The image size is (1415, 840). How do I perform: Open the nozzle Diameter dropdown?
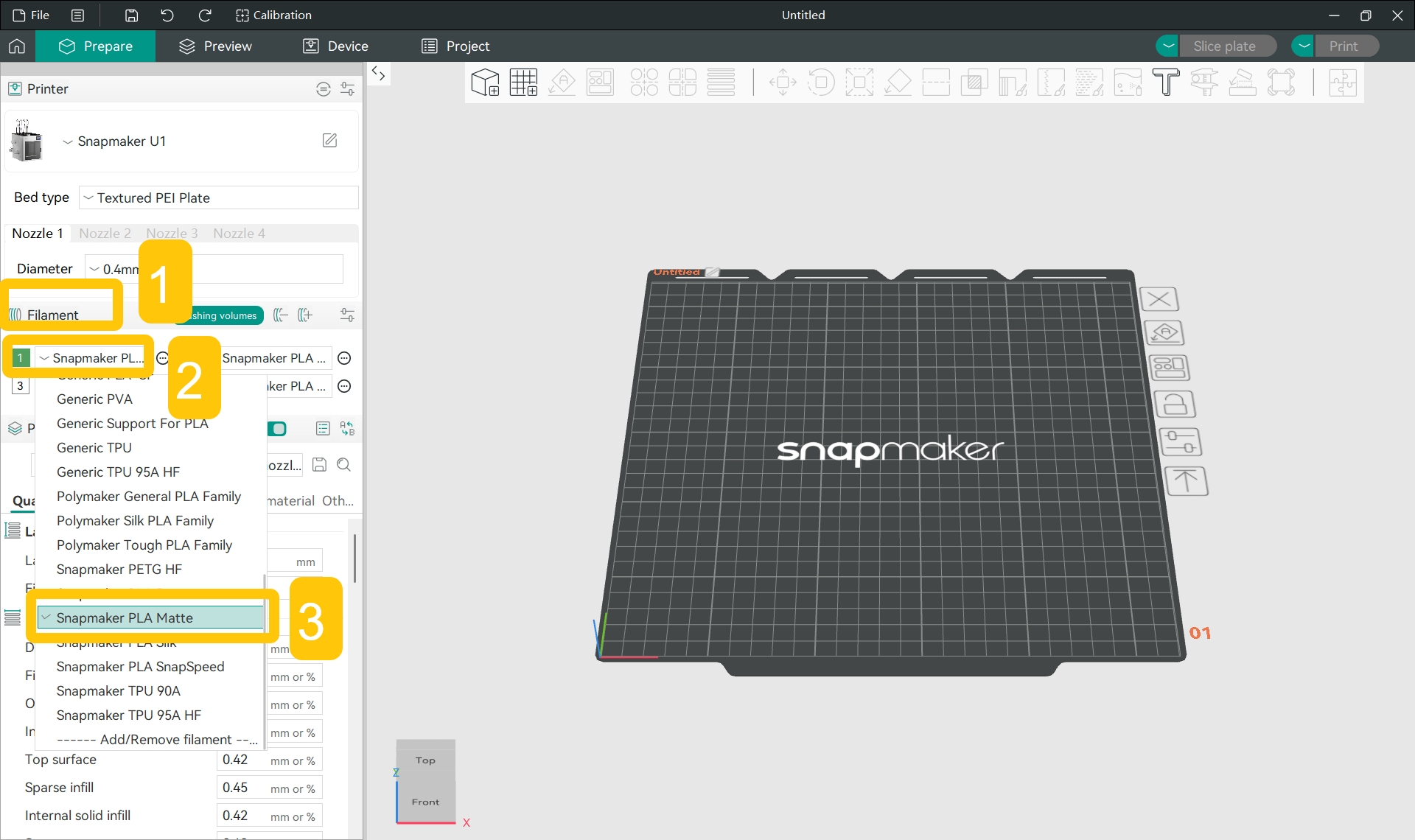tap(214, 269)
